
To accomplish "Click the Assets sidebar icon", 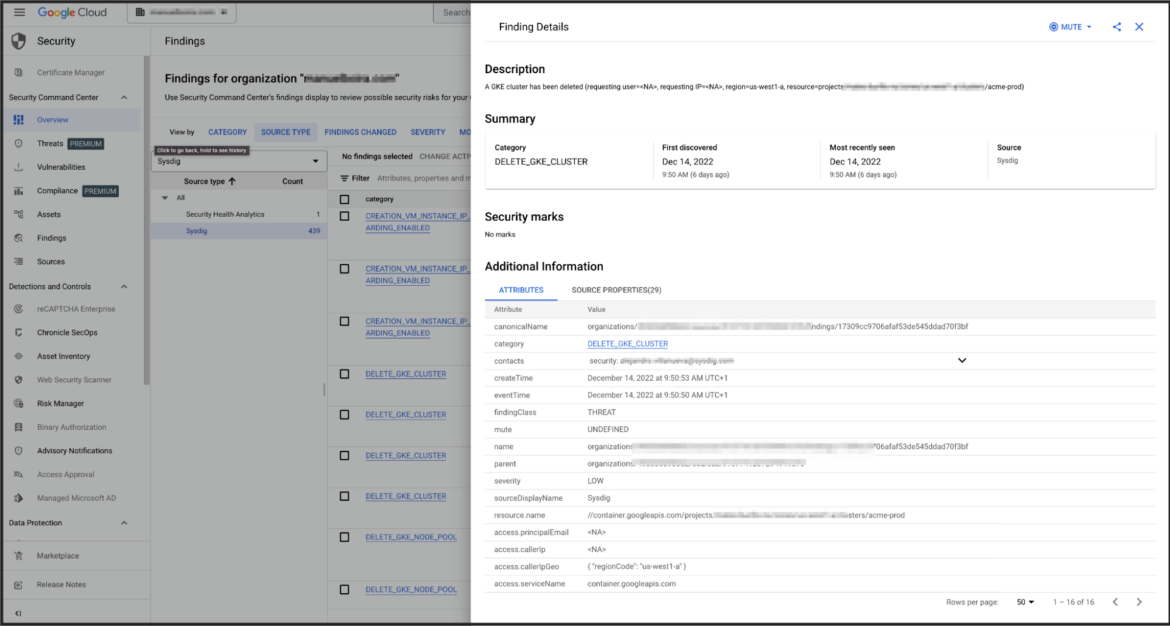I will coord(19,214).
